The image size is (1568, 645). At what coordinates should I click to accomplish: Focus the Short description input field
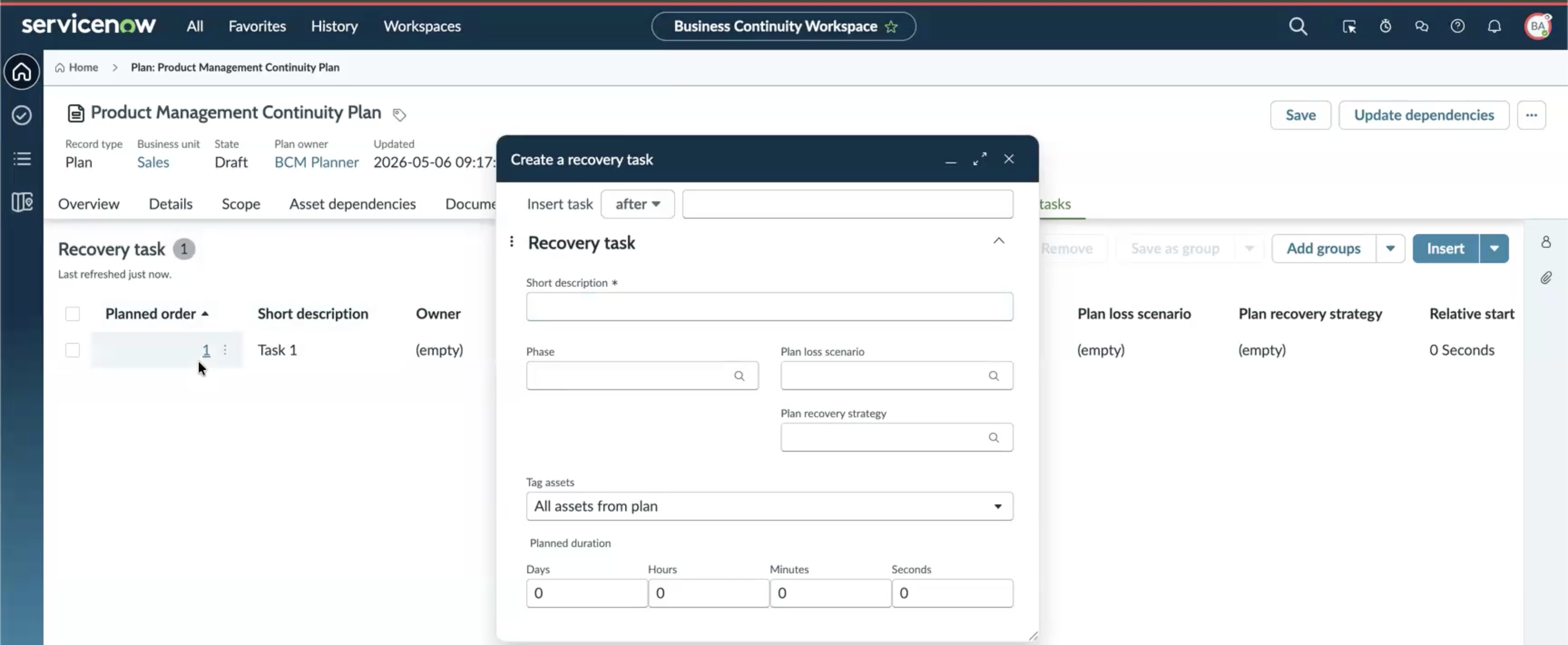coord(769,307)
